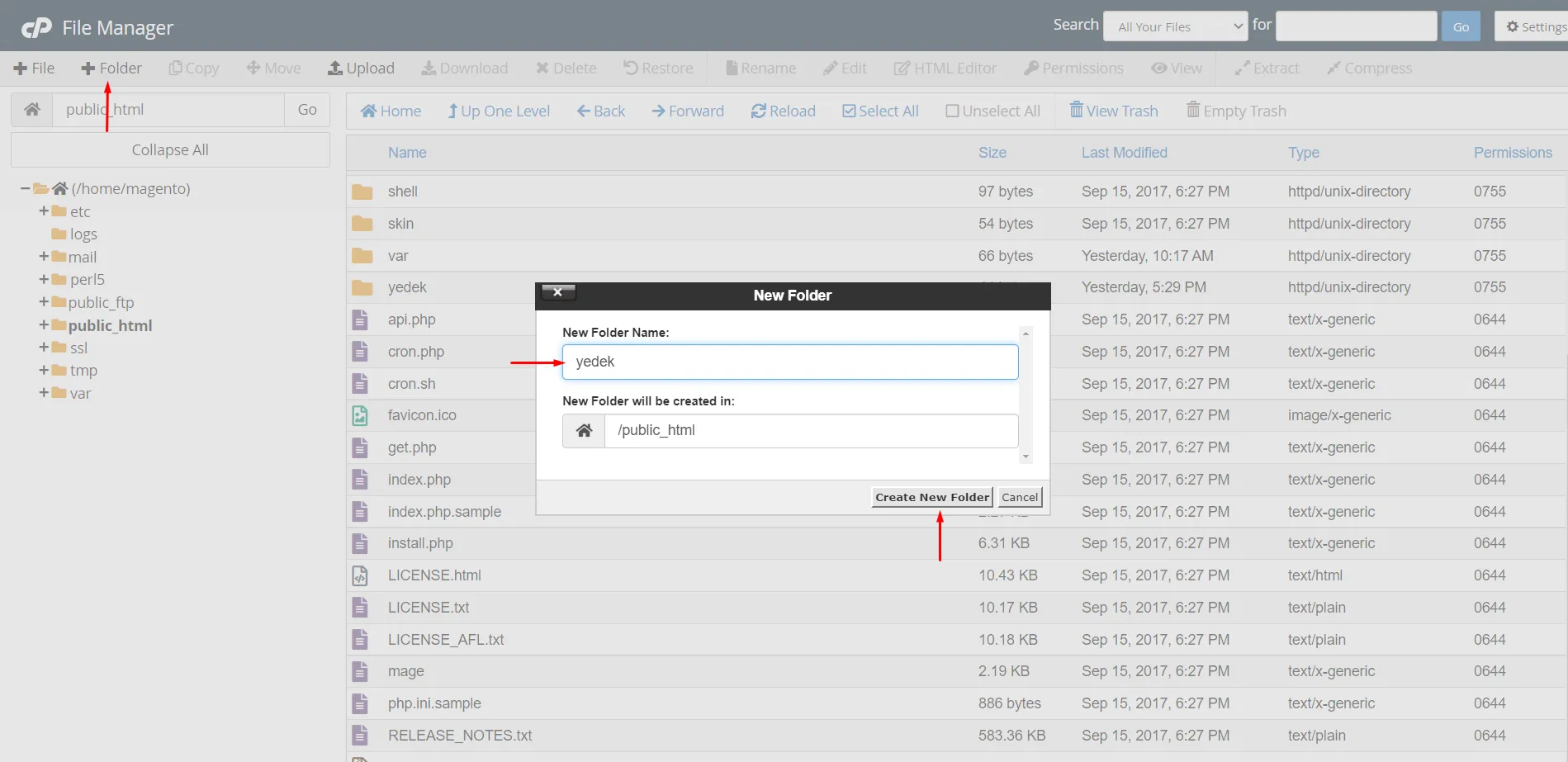Screen dimensions: 1568x762
Task: Open View Trash
Action: [1113, 111]
